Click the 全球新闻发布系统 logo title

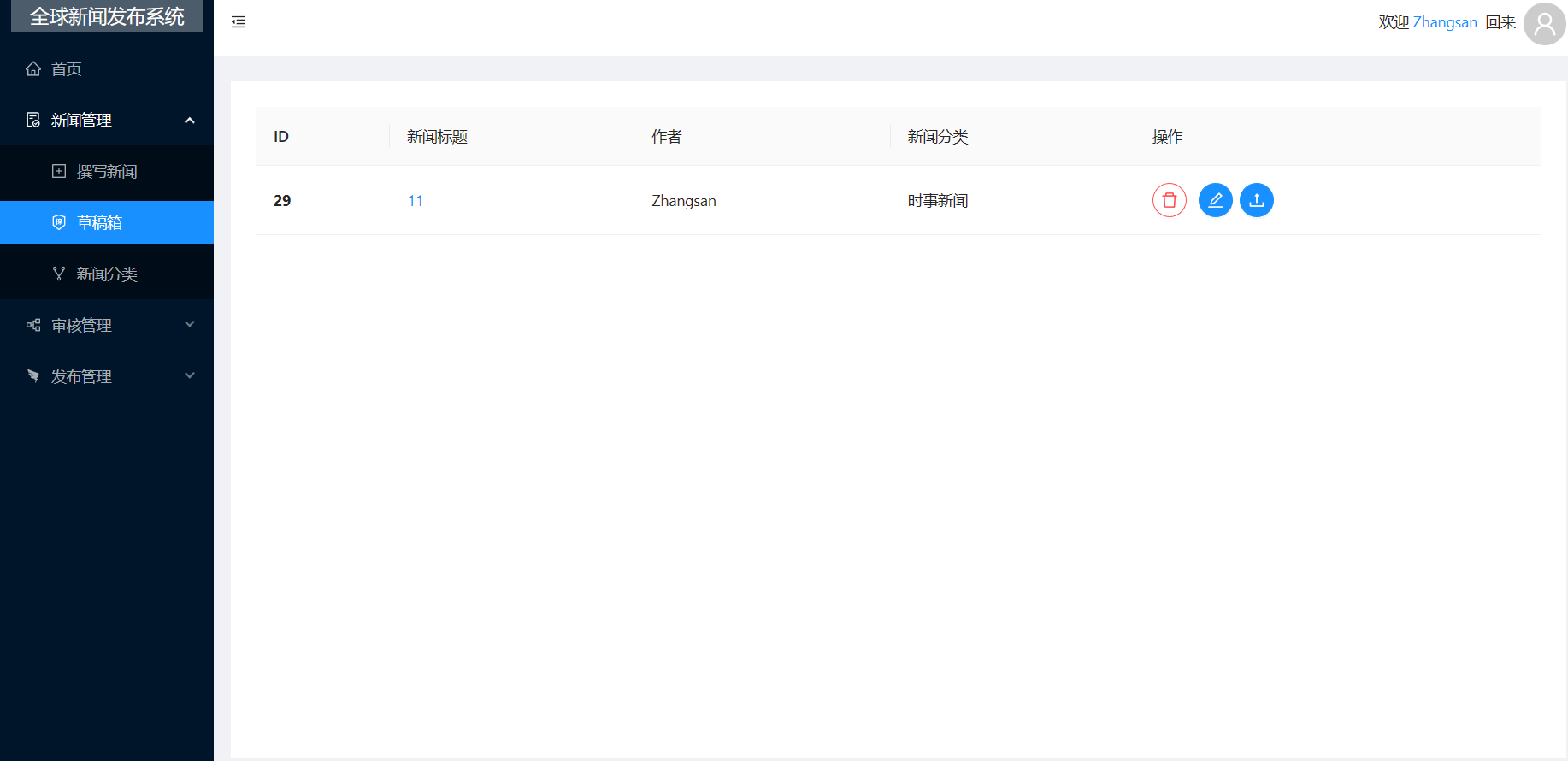[x=107, y=16]
